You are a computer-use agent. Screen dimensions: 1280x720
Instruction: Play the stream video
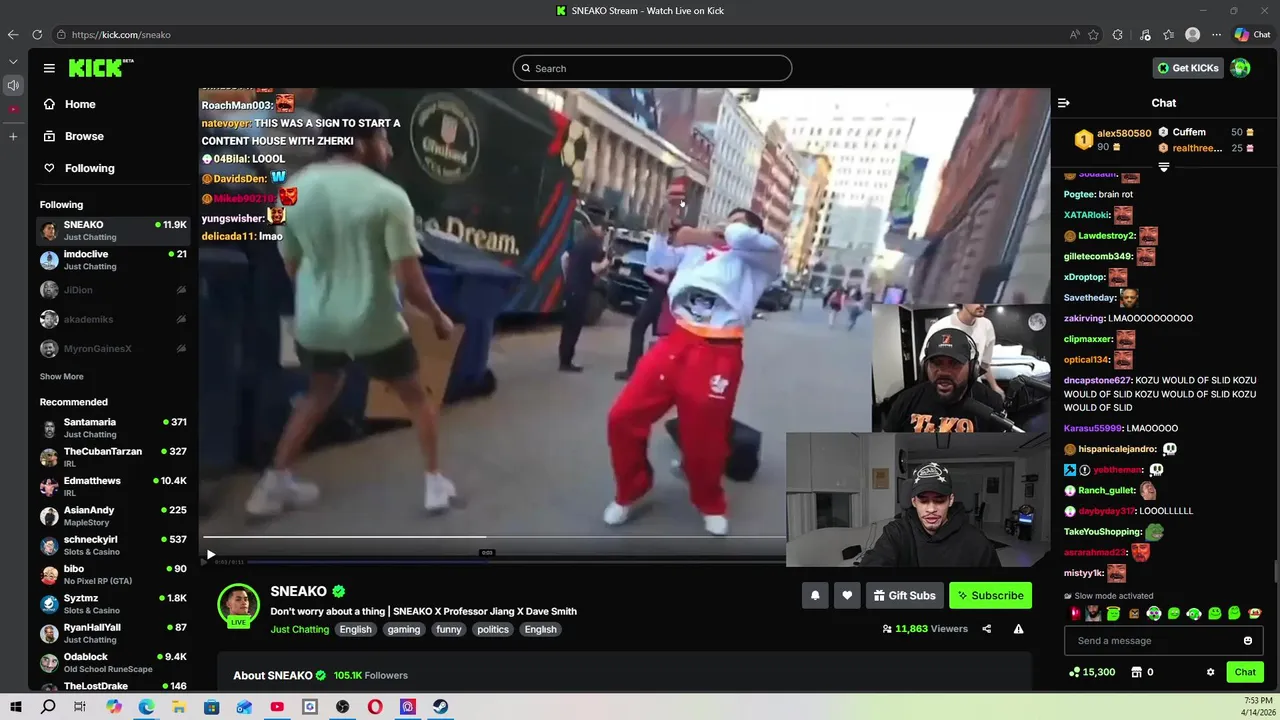(210, 555)
